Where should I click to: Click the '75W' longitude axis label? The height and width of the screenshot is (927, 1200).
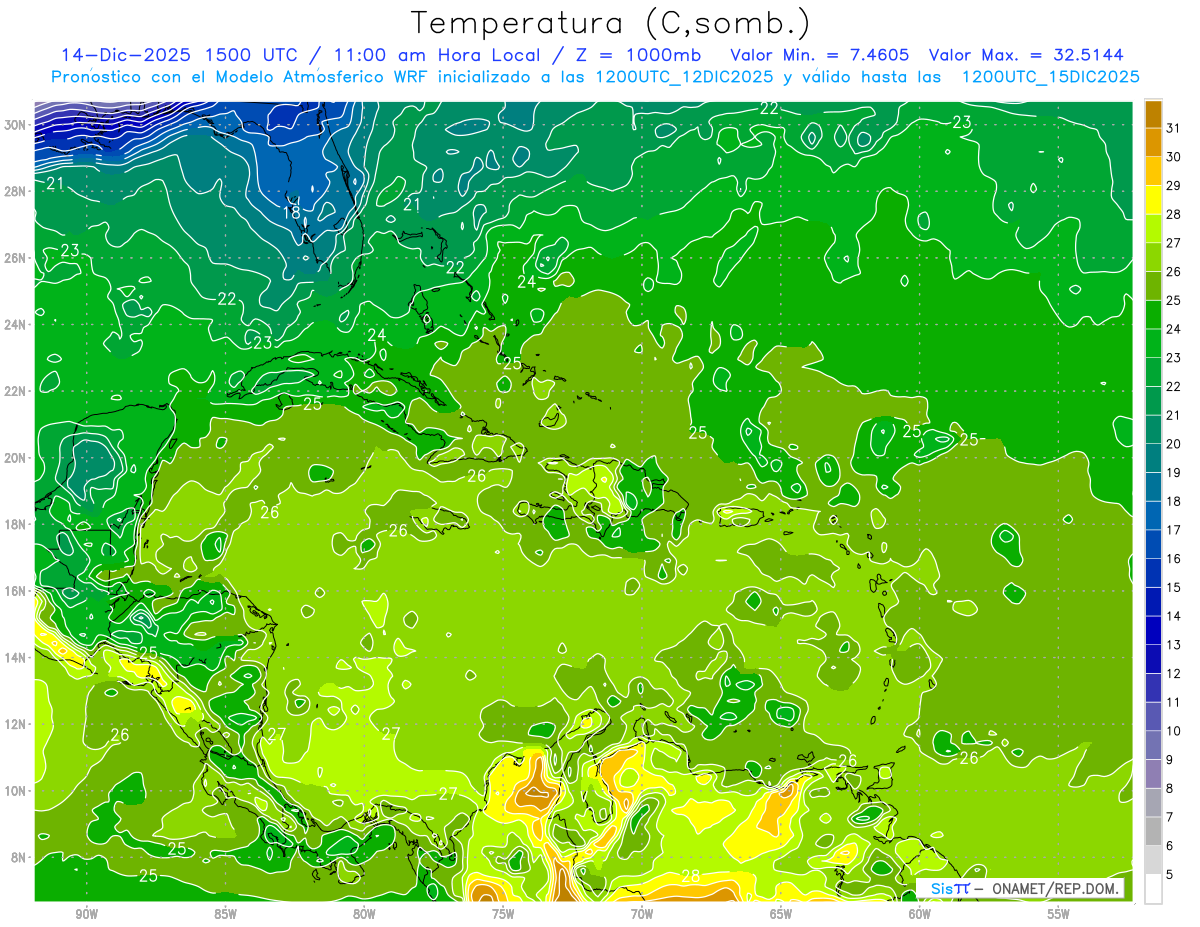tap(503, 914)
